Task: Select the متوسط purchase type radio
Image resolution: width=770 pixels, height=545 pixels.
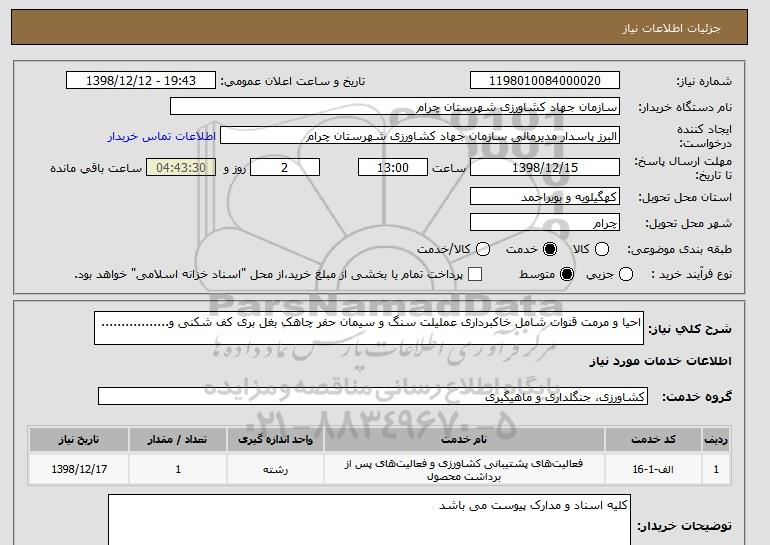Action: pos(567,274)
